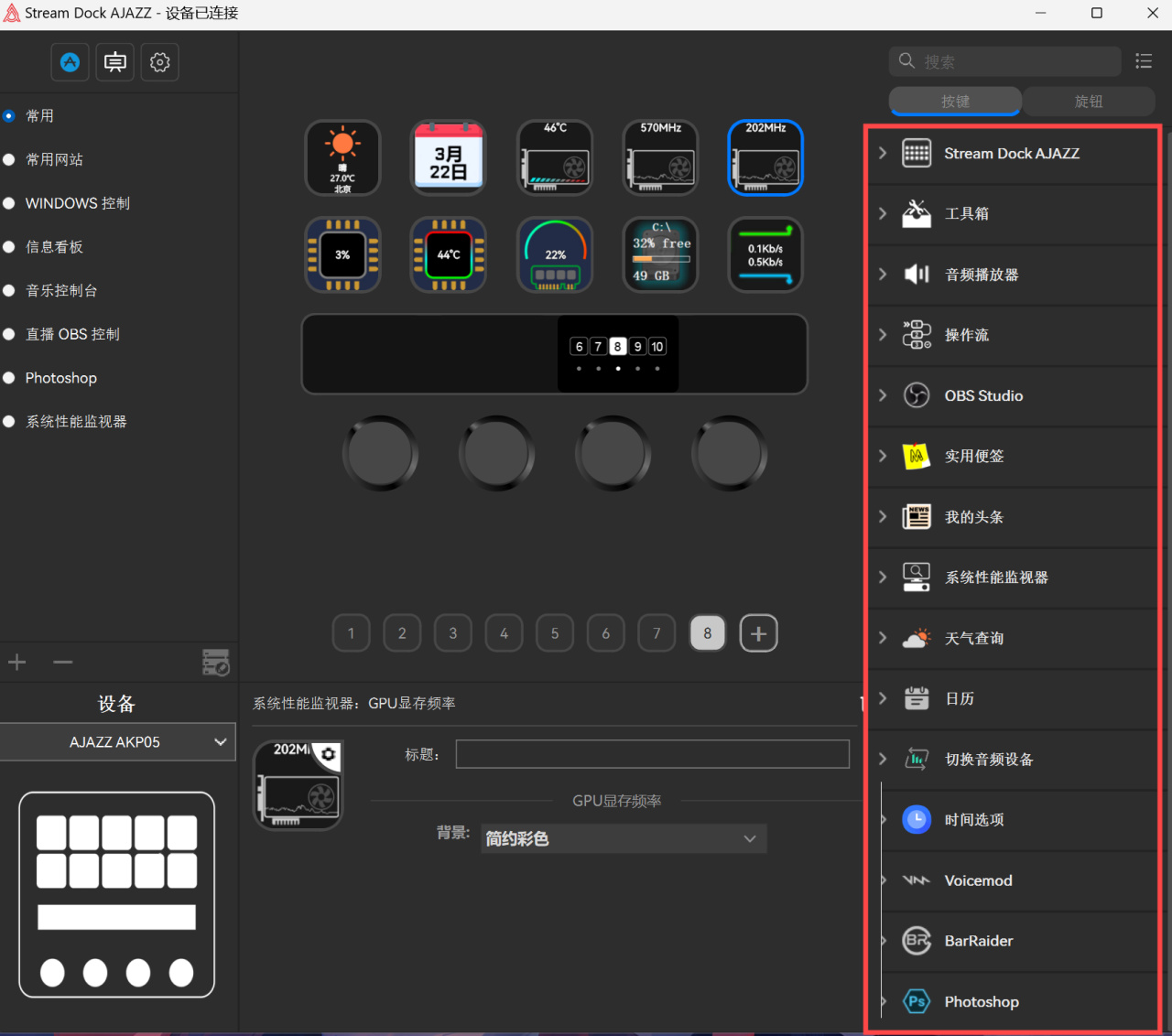This screenshot has height=1036, width=1172.
Task: Expand the 日历 category chevron
Action: [883, 698]
